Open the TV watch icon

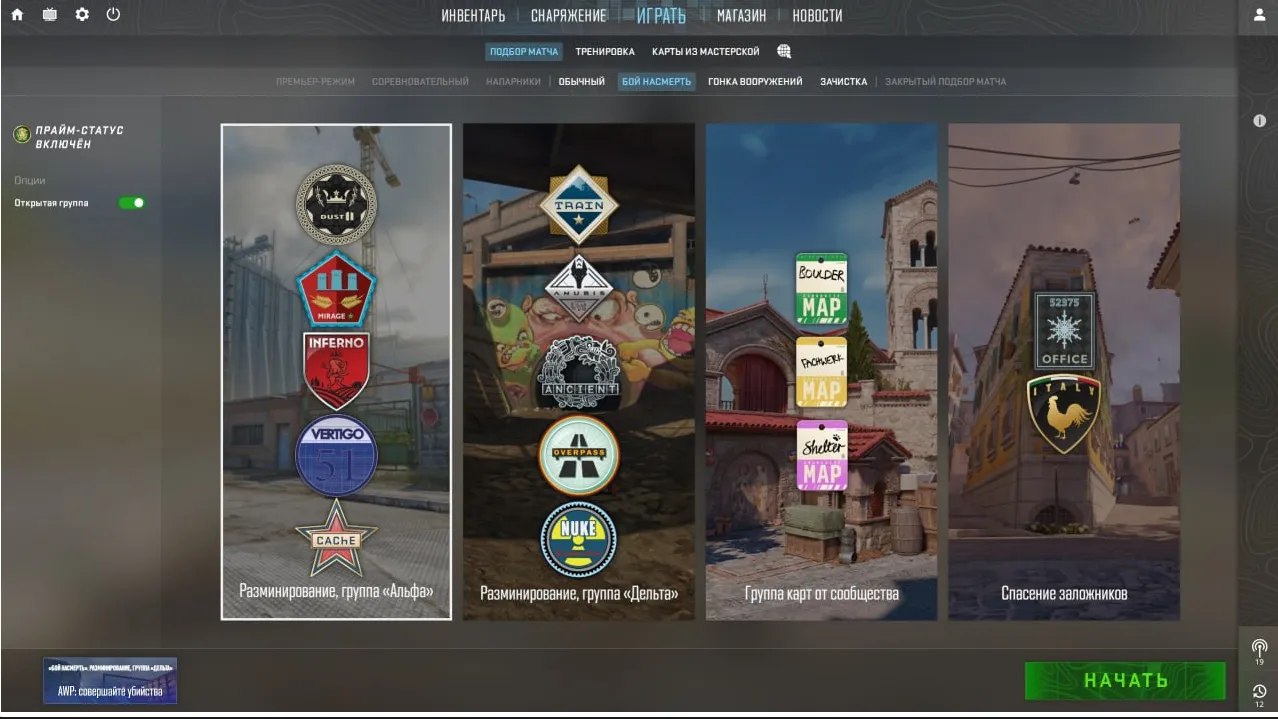pos(49,15)
